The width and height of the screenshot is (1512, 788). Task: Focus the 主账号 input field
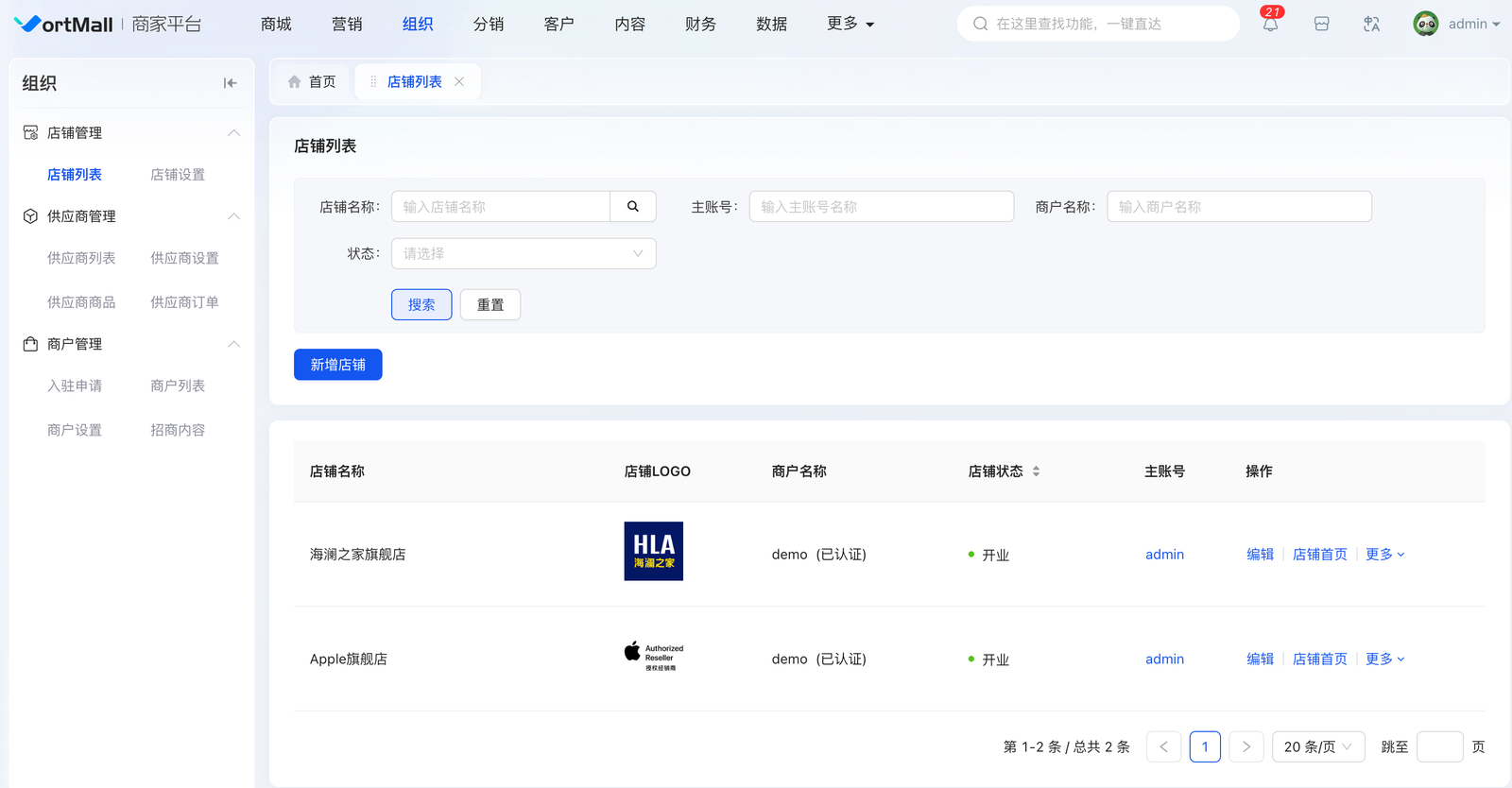(881, 207)
